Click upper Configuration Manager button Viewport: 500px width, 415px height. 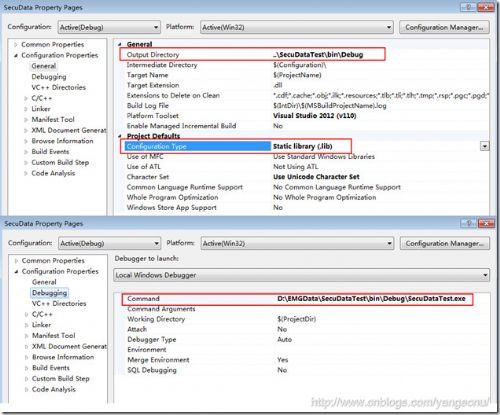(x=444, y=27)
